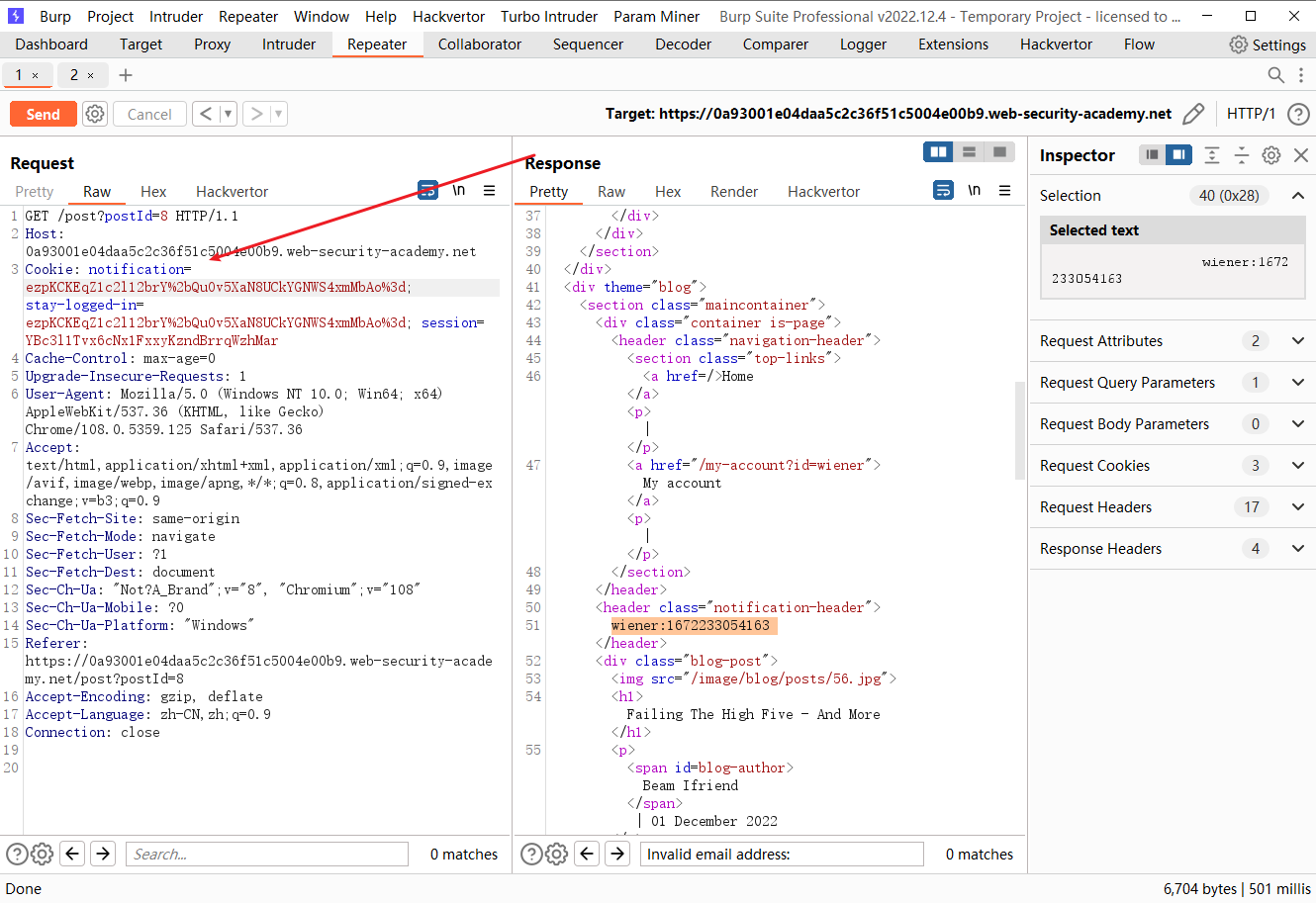Close Repeater tab 2
Viewport: 1316px width, 903px height.
(x=91, y=75)
